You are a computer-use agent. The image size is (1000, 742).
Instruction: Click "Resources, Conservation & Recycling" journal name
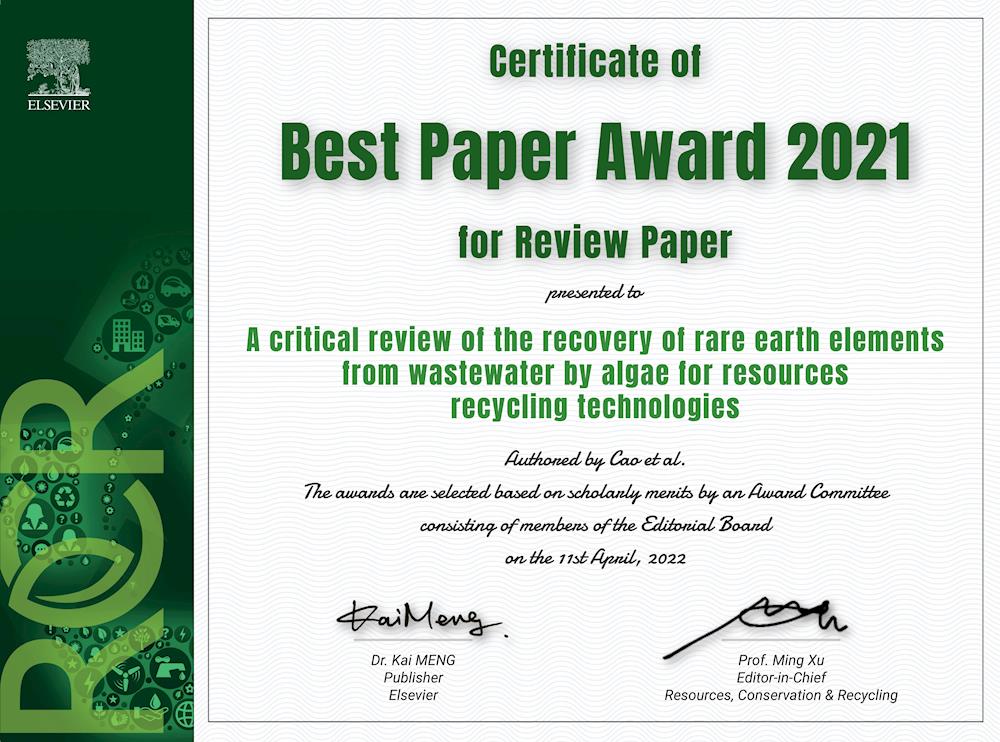tap(781, 695)
